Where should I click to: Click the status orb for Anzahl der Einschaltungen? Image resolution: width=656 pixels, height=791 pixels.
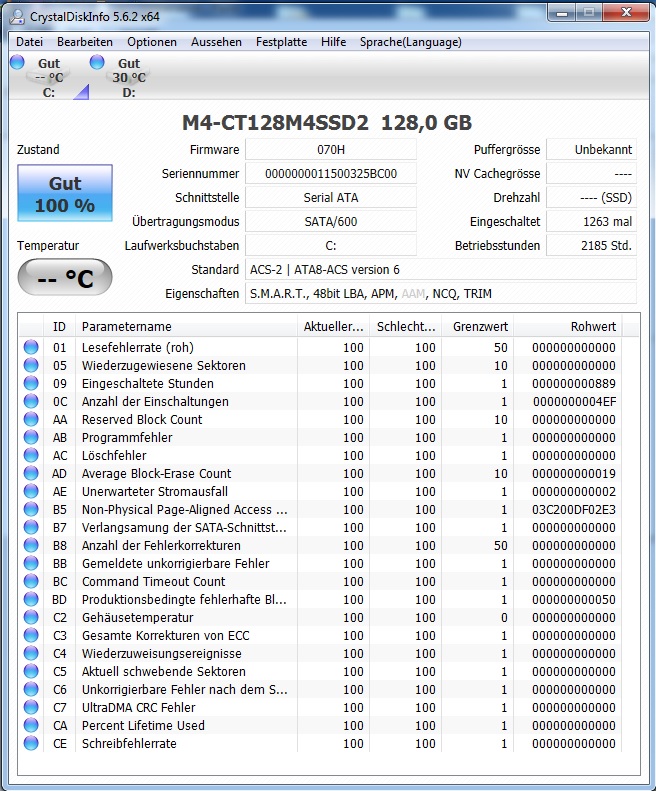[31, 401]
